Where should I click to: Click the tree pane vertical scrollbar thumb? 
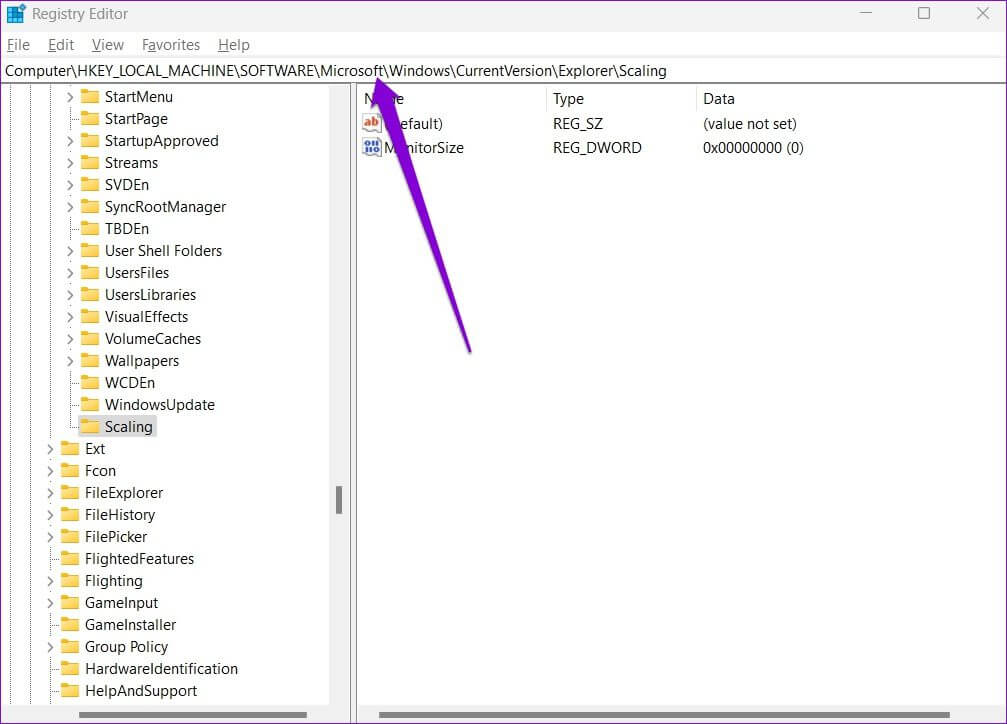pos(339,500)
